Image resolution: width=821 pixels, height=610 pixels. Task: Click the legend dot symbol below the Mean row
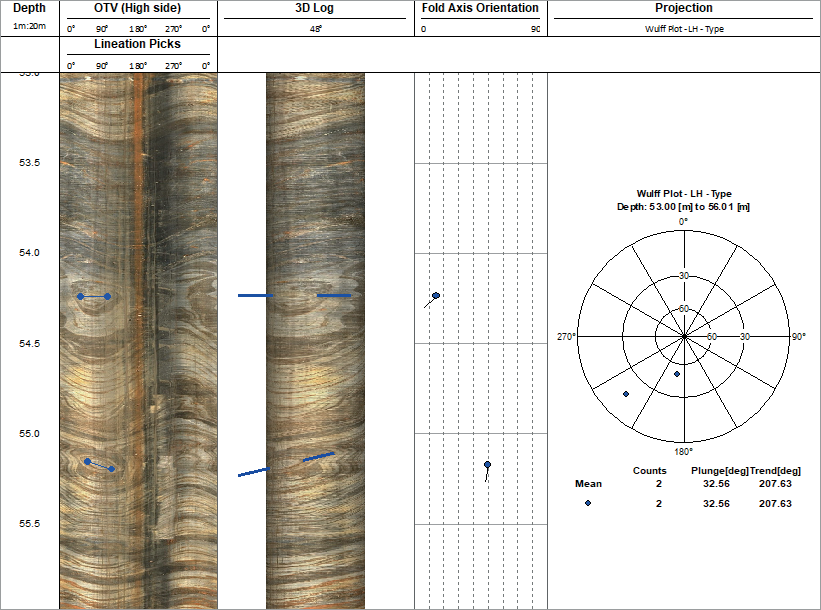coord(588,503)
